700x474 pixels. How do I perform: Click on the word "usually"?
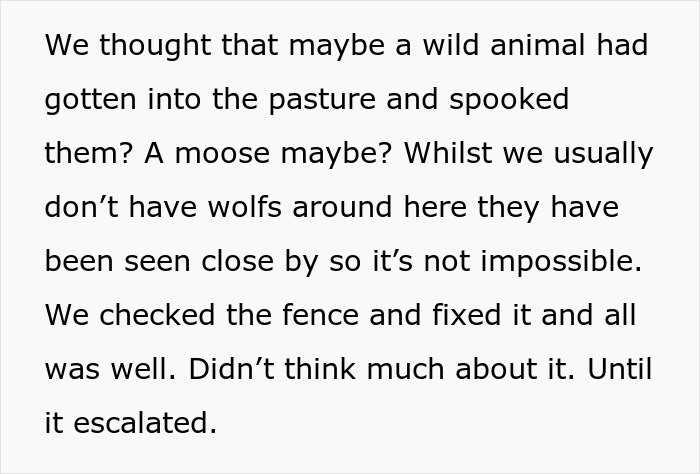(601, 154)
